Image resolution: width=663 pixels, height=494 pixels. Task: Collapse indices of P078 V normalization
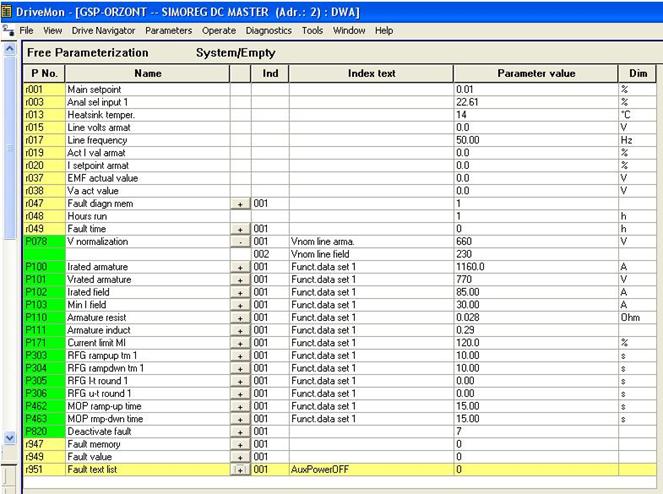click(x=240, y=242)
